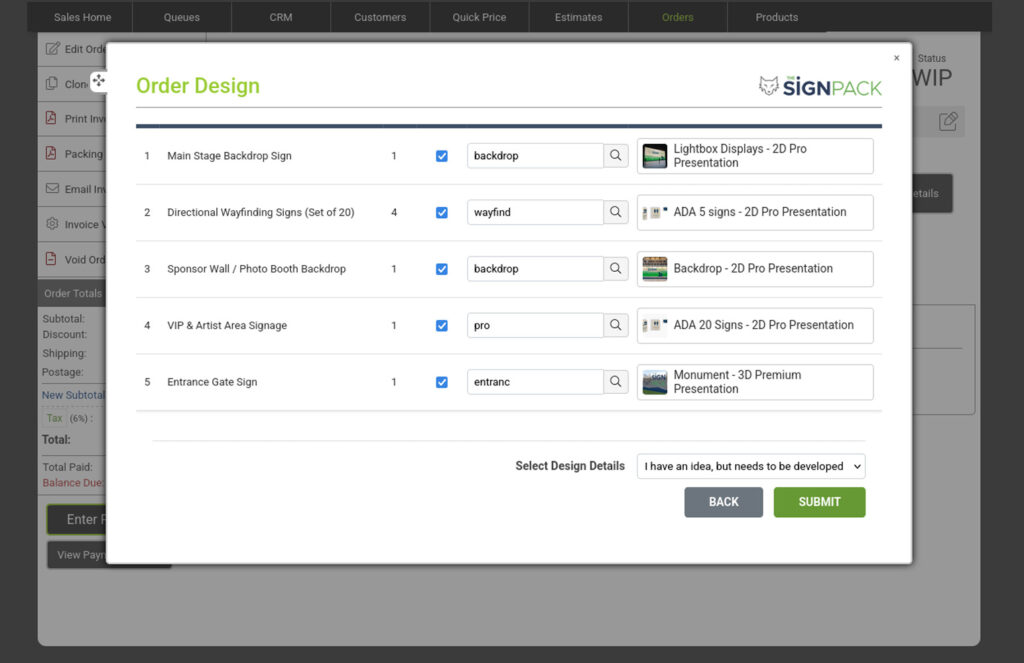Click the Packing slip PDF icon
This screenshot has height=663, width=1024.
(x=51, y=154)
